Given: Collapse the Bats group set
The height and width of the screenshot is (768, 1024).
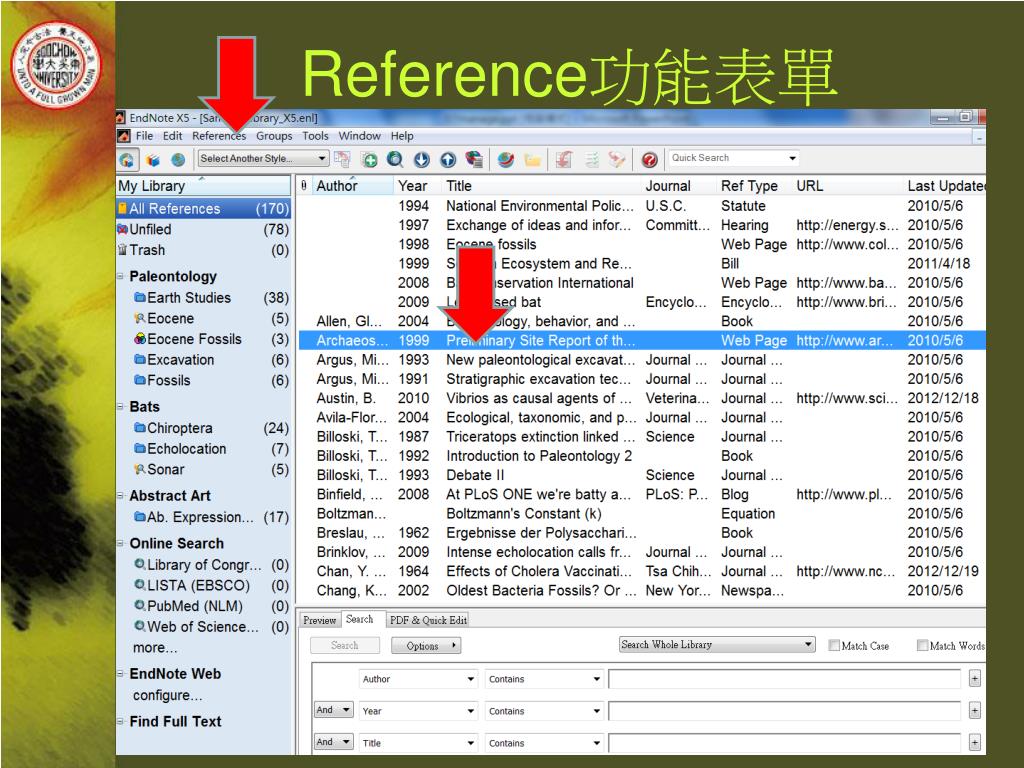Looking at the screenshot, I should [121, 407].
